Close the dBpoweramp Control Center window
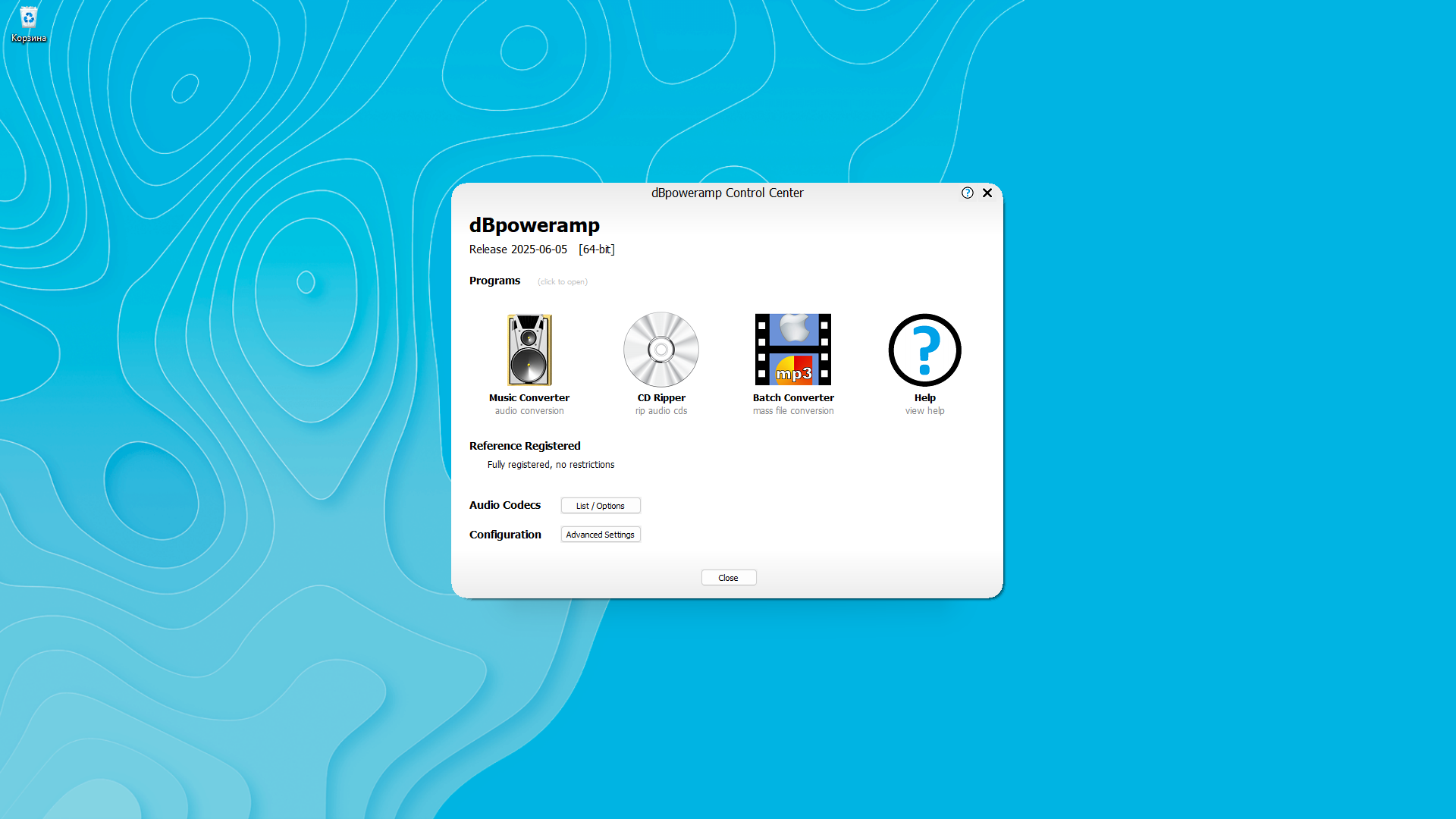 (987, 193)
